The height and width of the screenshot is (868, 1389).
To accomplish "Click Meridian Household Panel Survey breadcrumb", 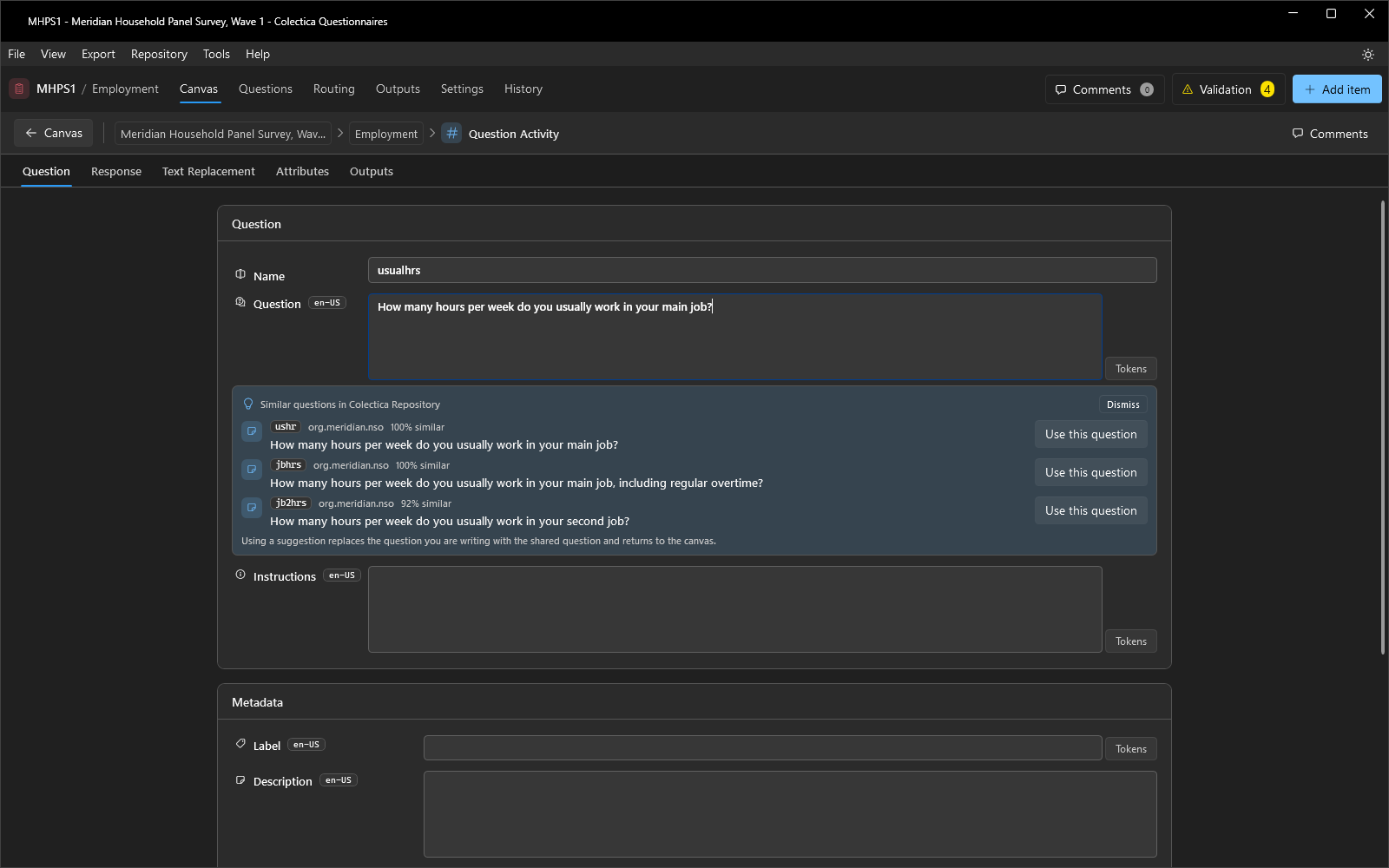I will coord(223,134).
